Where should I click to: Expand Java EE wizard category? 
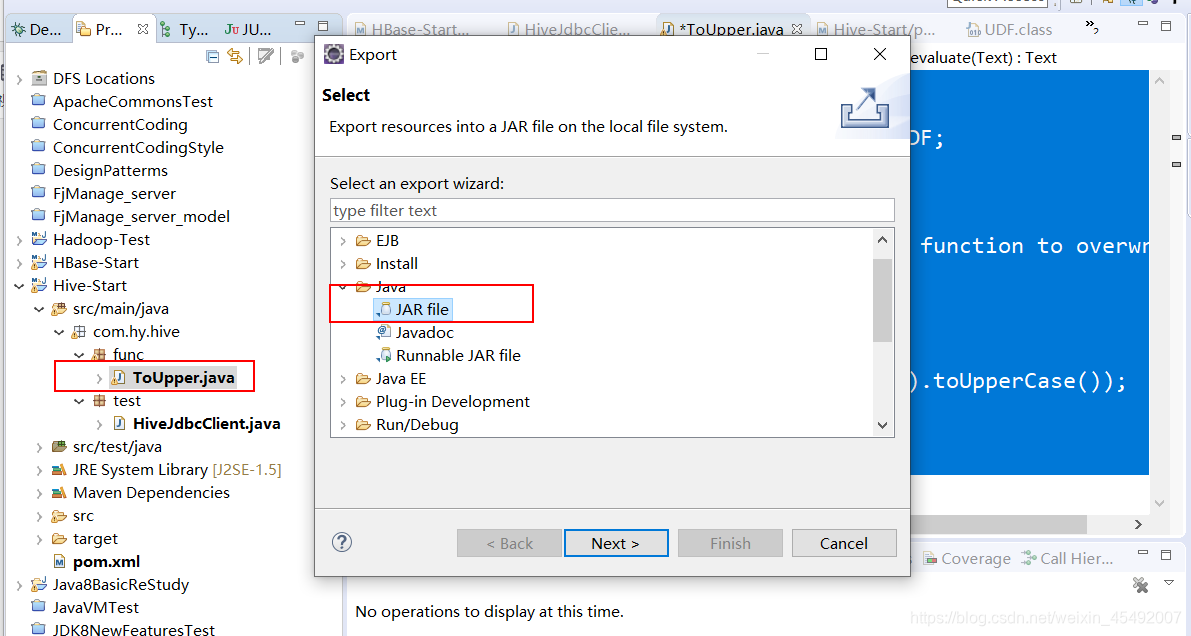tap(343, 378)
